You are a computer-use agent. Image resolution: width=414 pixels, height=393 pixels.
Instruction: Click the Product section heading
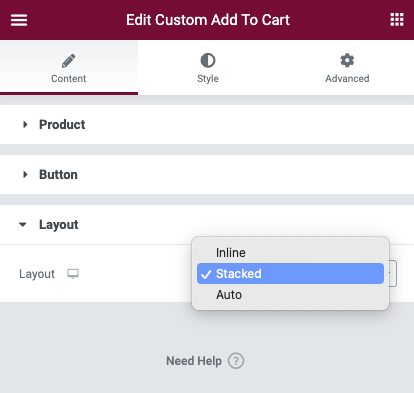tap(62, 125)
